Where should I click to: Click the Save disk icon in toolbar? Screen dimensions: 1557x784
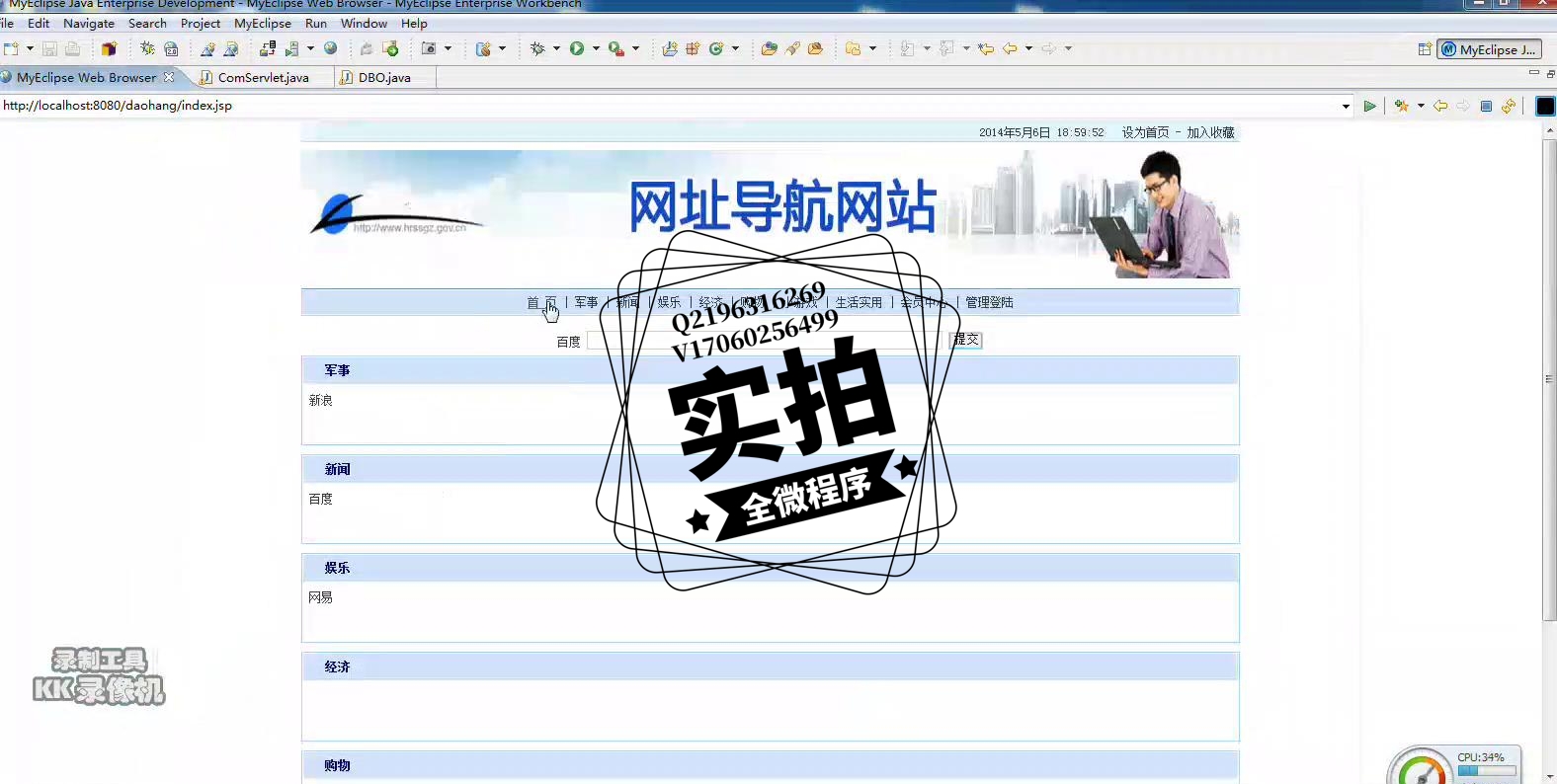[49, 48]
